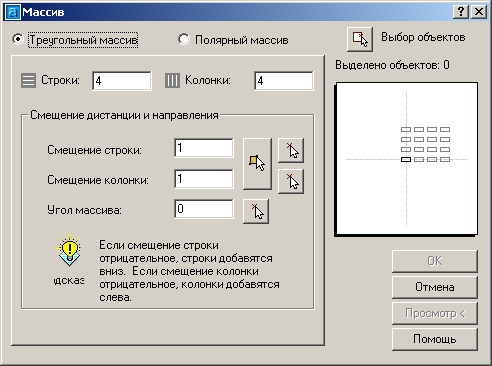Click the yellow lightbulb hint icon

pyautogui.click(x=69, y=250)
